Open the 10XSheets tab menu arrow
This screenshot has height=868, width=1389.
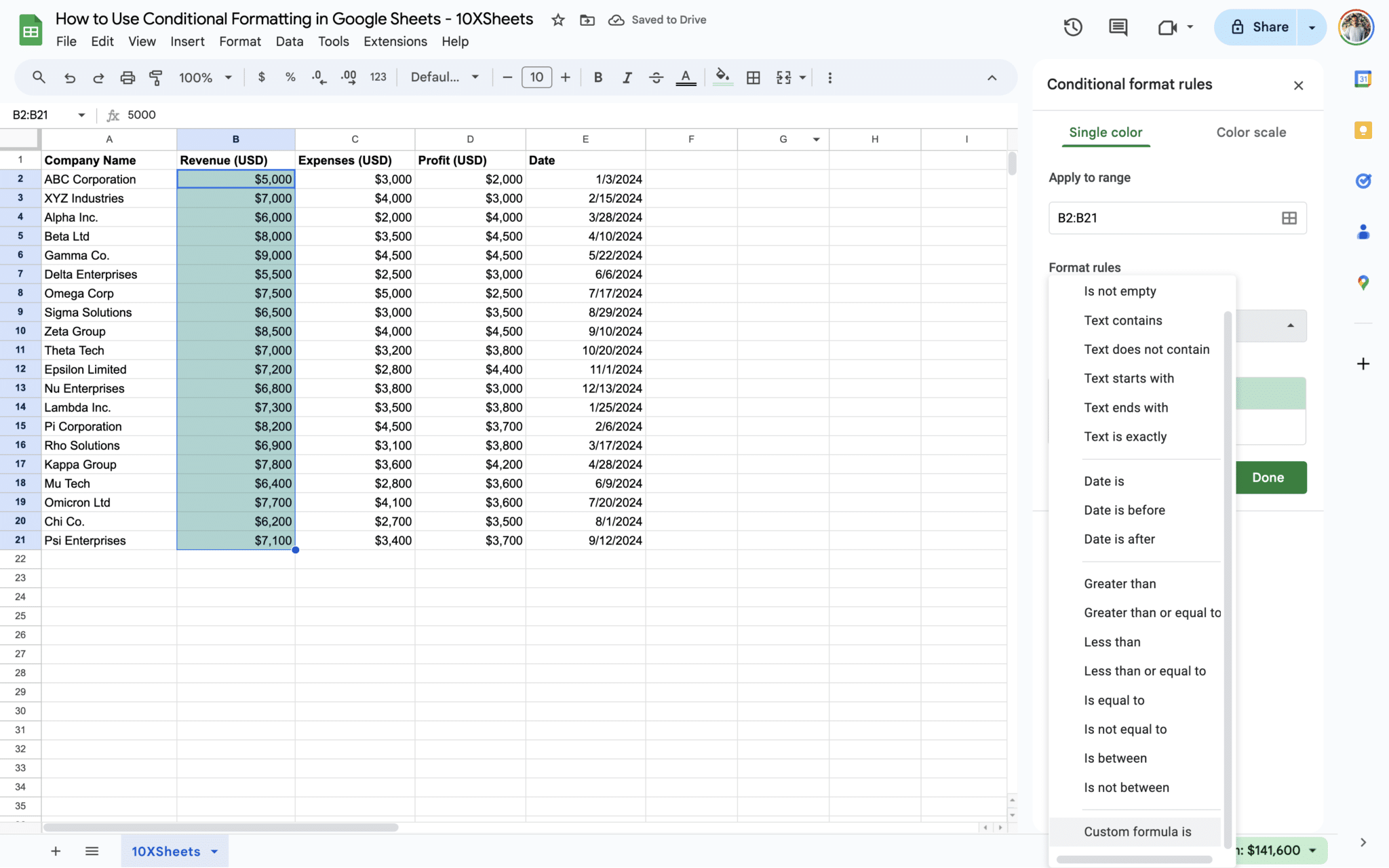214,851
